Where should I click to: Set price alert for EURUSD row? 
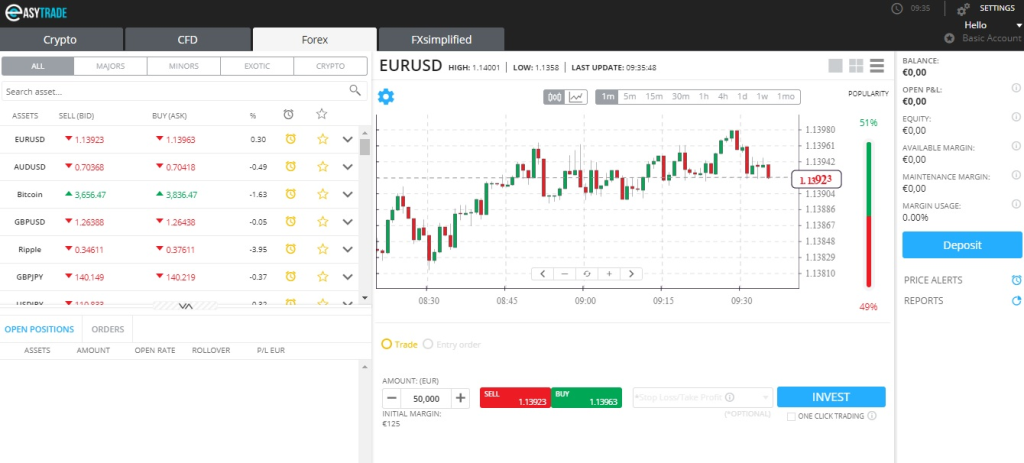click(x=291, y=139)
